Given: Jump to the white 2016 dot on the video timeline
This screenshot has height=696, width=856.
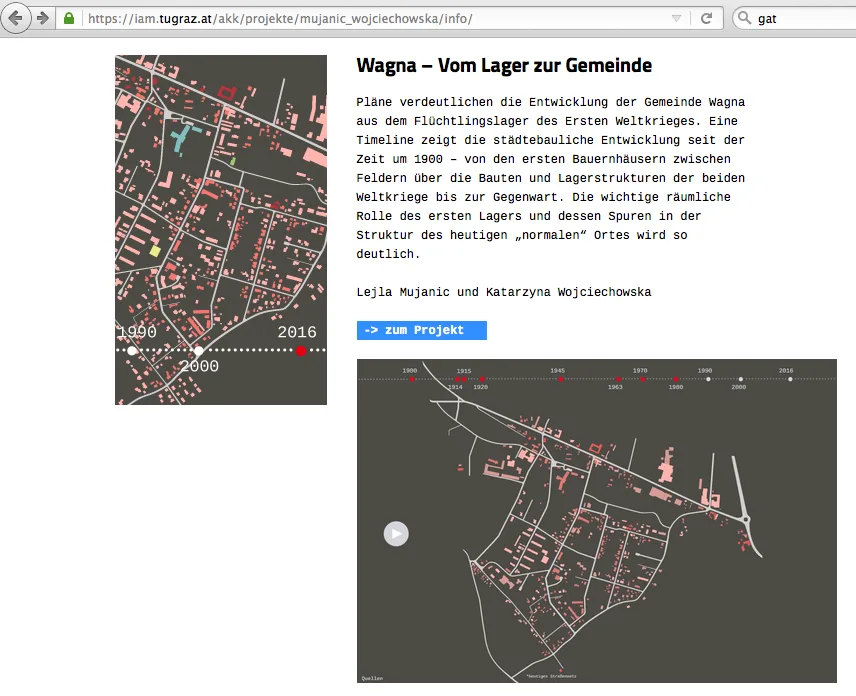Looking at the screenshot, I should pos(790,379).
